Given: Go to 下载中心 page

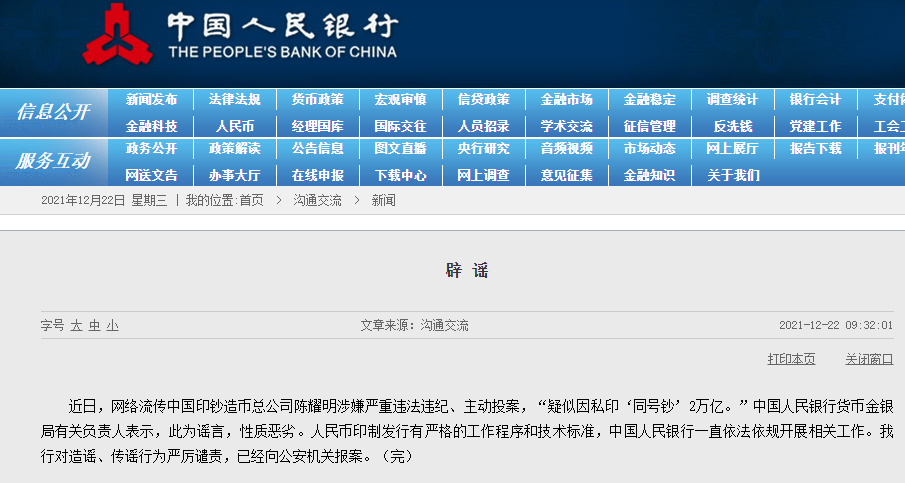Looking at the screenshot, I should pyautogui.click(x=400, y=175).
